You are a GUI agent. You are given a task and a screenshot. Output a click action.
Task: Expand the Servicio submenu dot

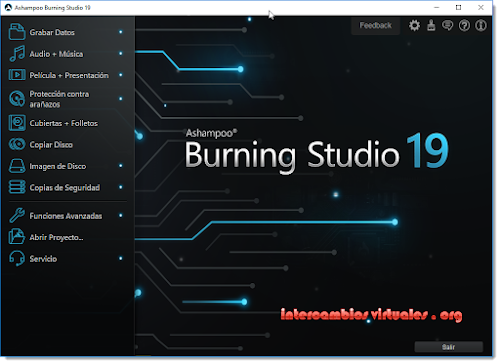(121, 258)
